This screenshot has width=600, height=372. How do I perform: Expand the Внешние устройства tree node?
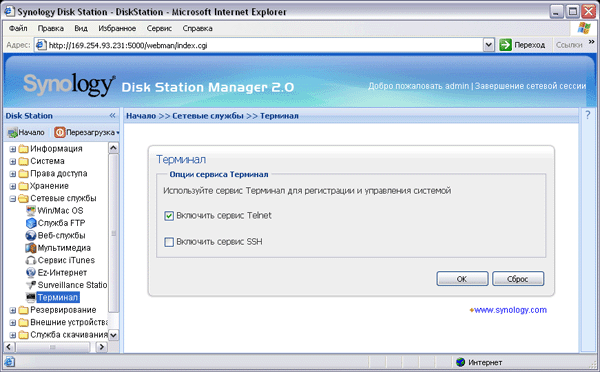(x=13, y=323)
